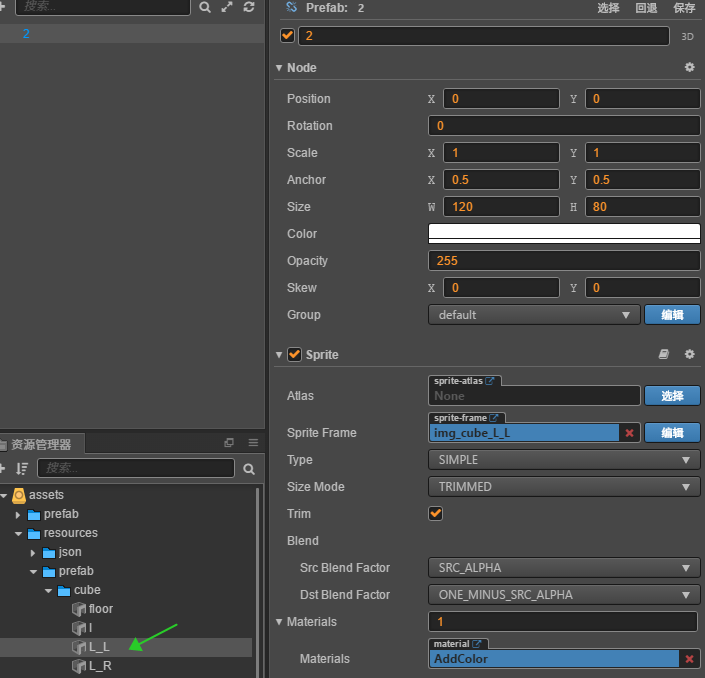Click 保存 to save the prefab
This screenshot has height=678, width=705.
(684, 8)
